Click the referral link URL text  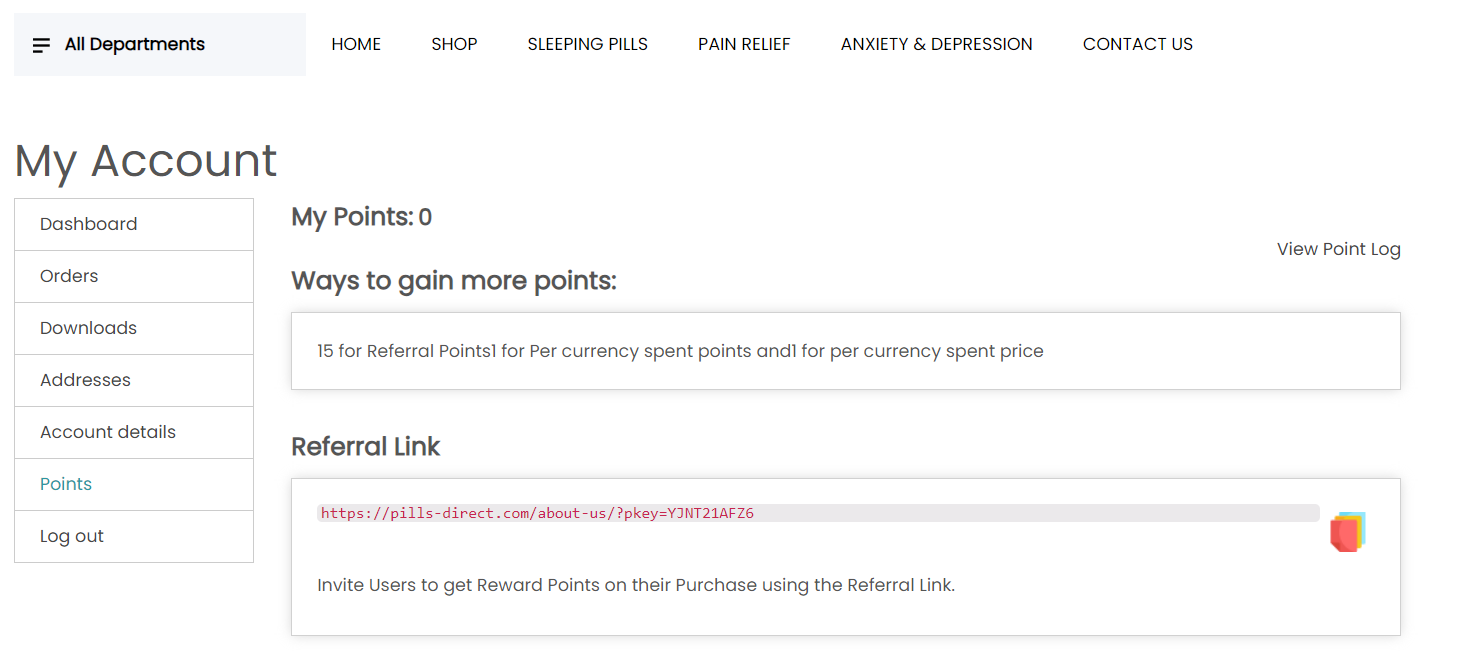tap(537, 513)
